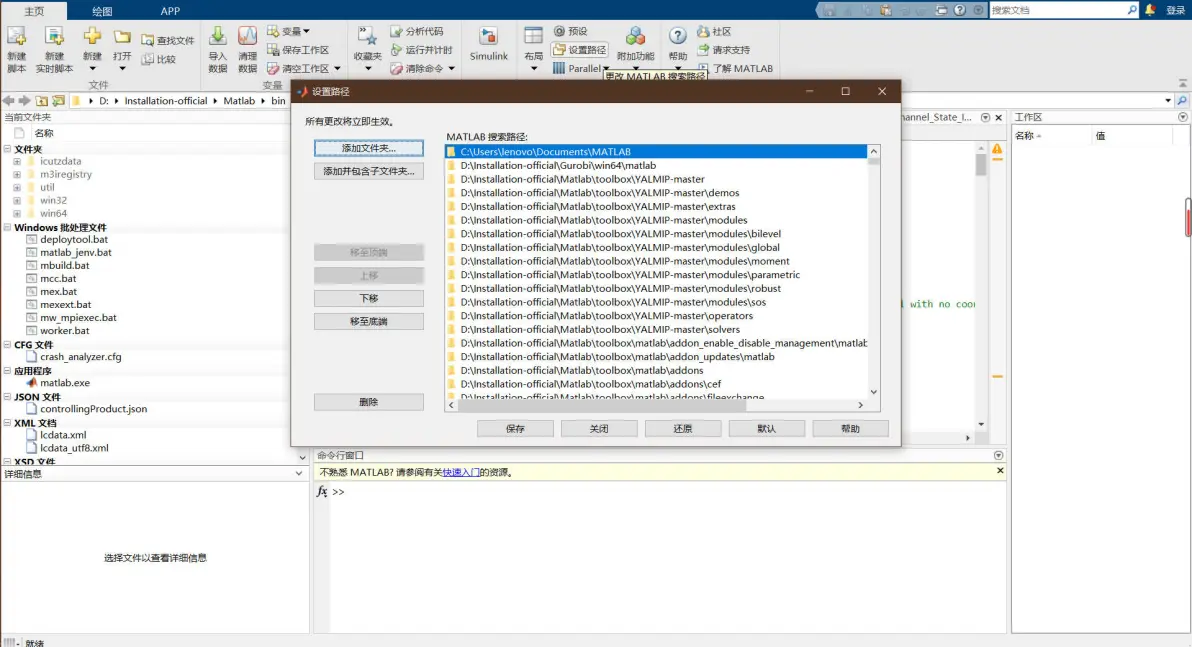Go forward using the address bar forward arrow
This screenshot has height=647, width=1192.
24,100
